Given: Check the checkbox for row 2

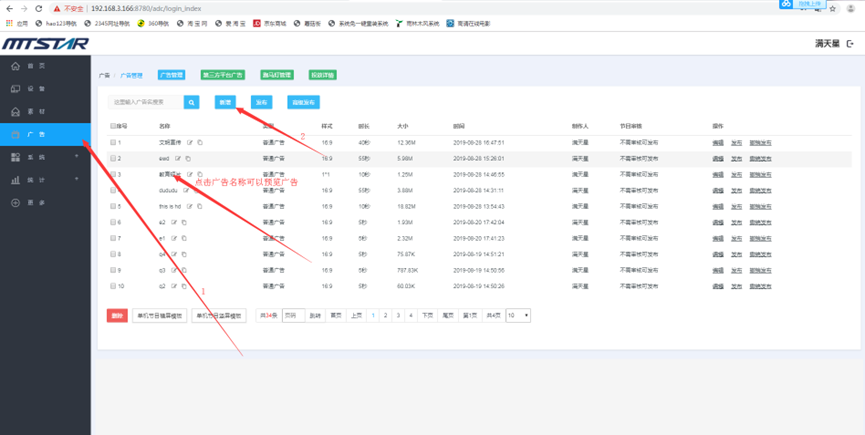Looking at the screenshot, I should coord(114,158).
